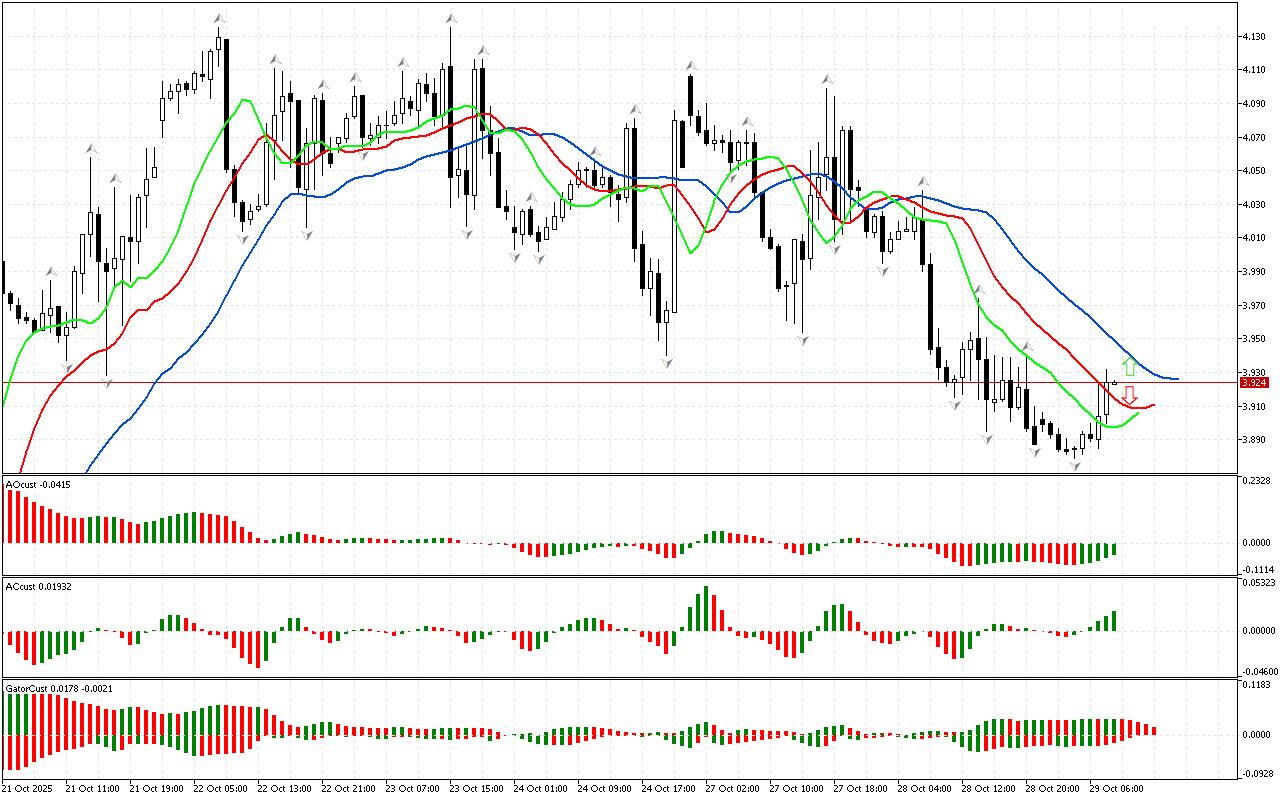Click the 24 Oct 17:00 time label
Screen dimensions: 1280x800
[669, 788]
